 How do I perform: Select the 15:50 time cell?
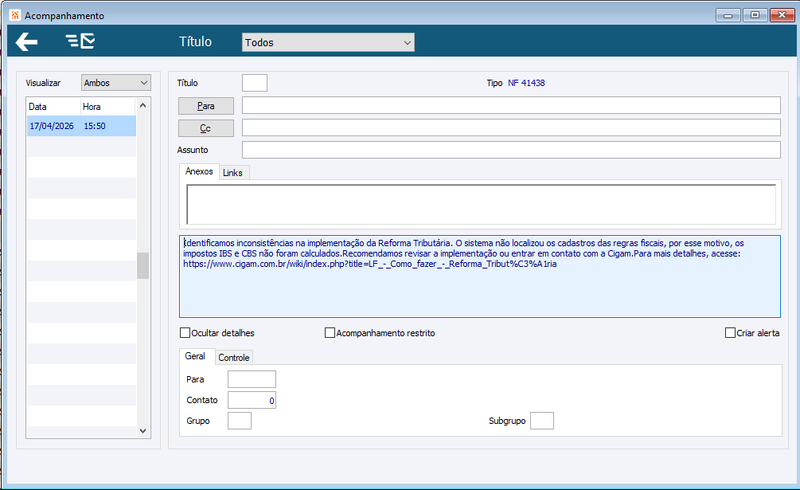pos(95,126)
